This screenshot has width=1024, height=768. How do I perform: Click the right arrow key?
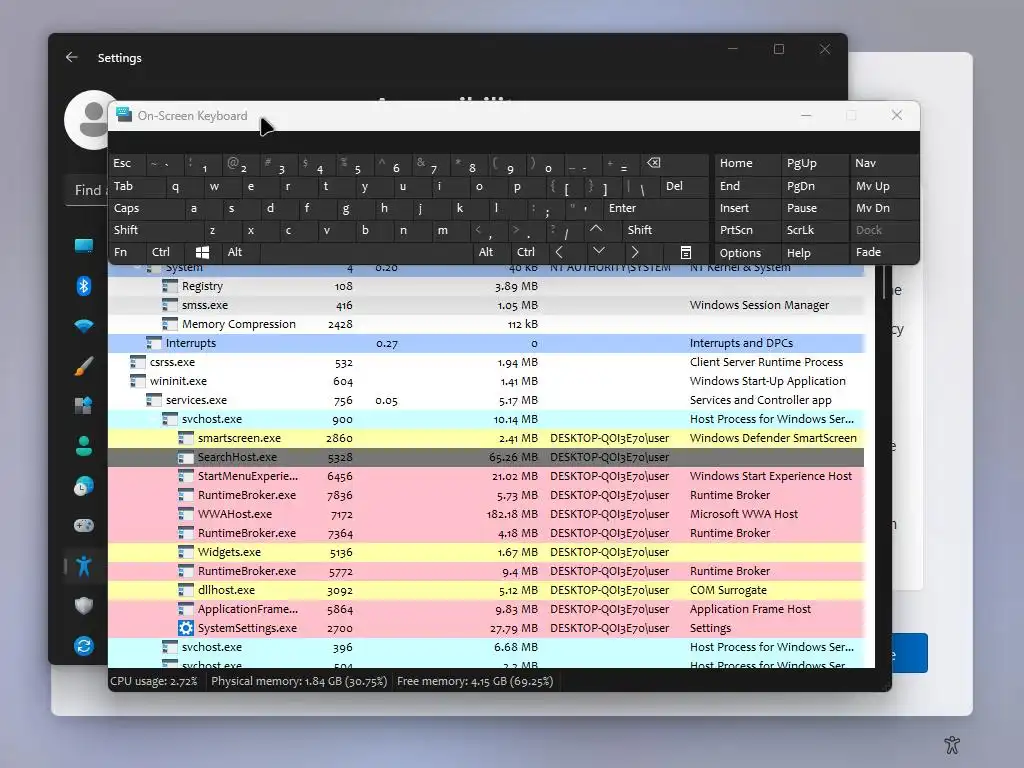(x=634, y=252)
